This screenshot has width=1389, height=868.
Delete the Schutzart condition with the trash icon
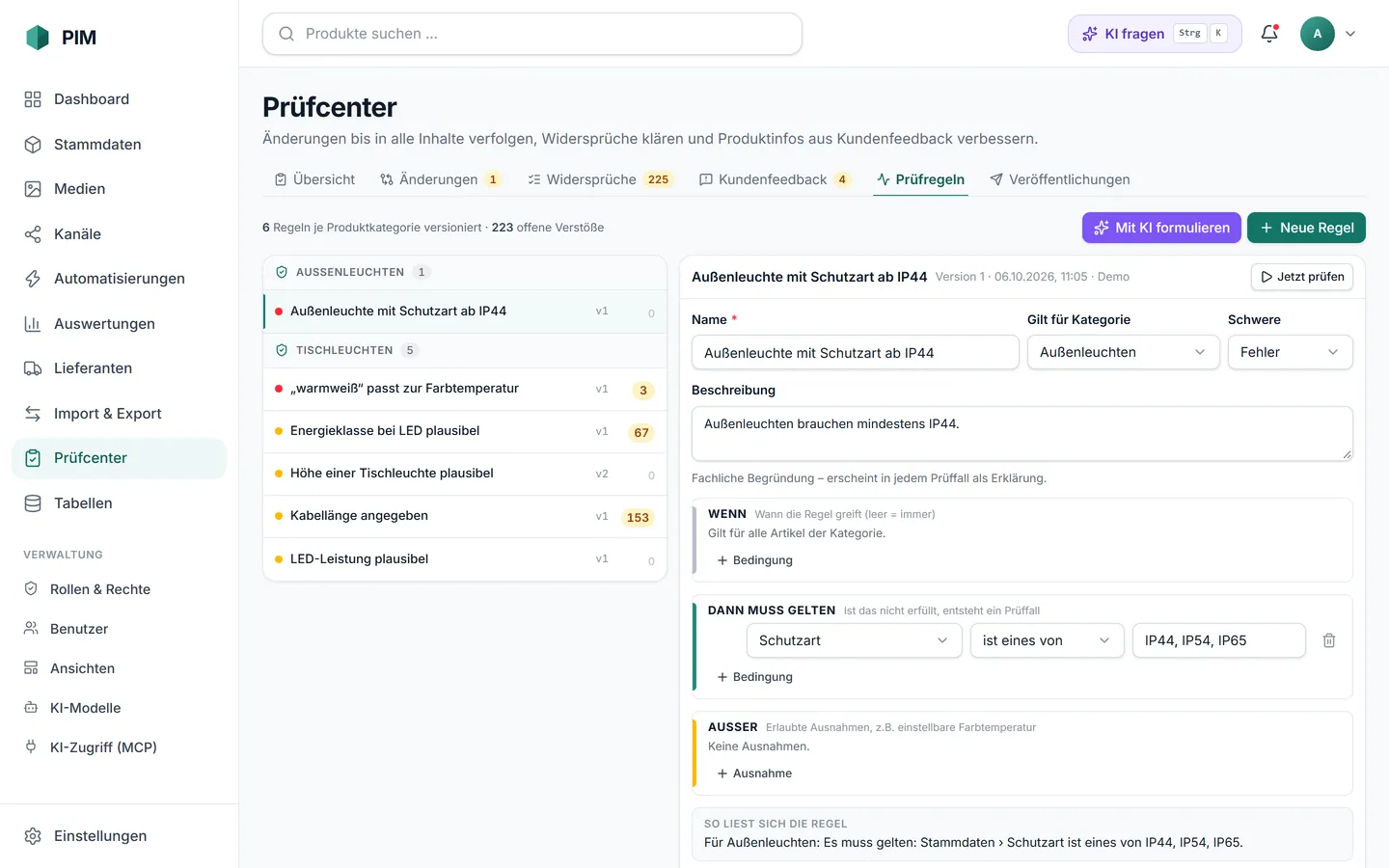(x=1329, y=640)
